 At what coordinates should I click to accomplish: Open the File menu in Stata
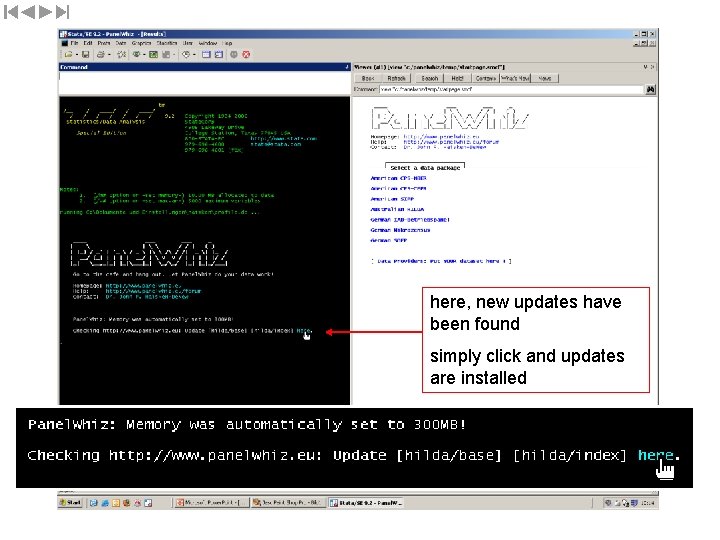(x=74, y=43)
